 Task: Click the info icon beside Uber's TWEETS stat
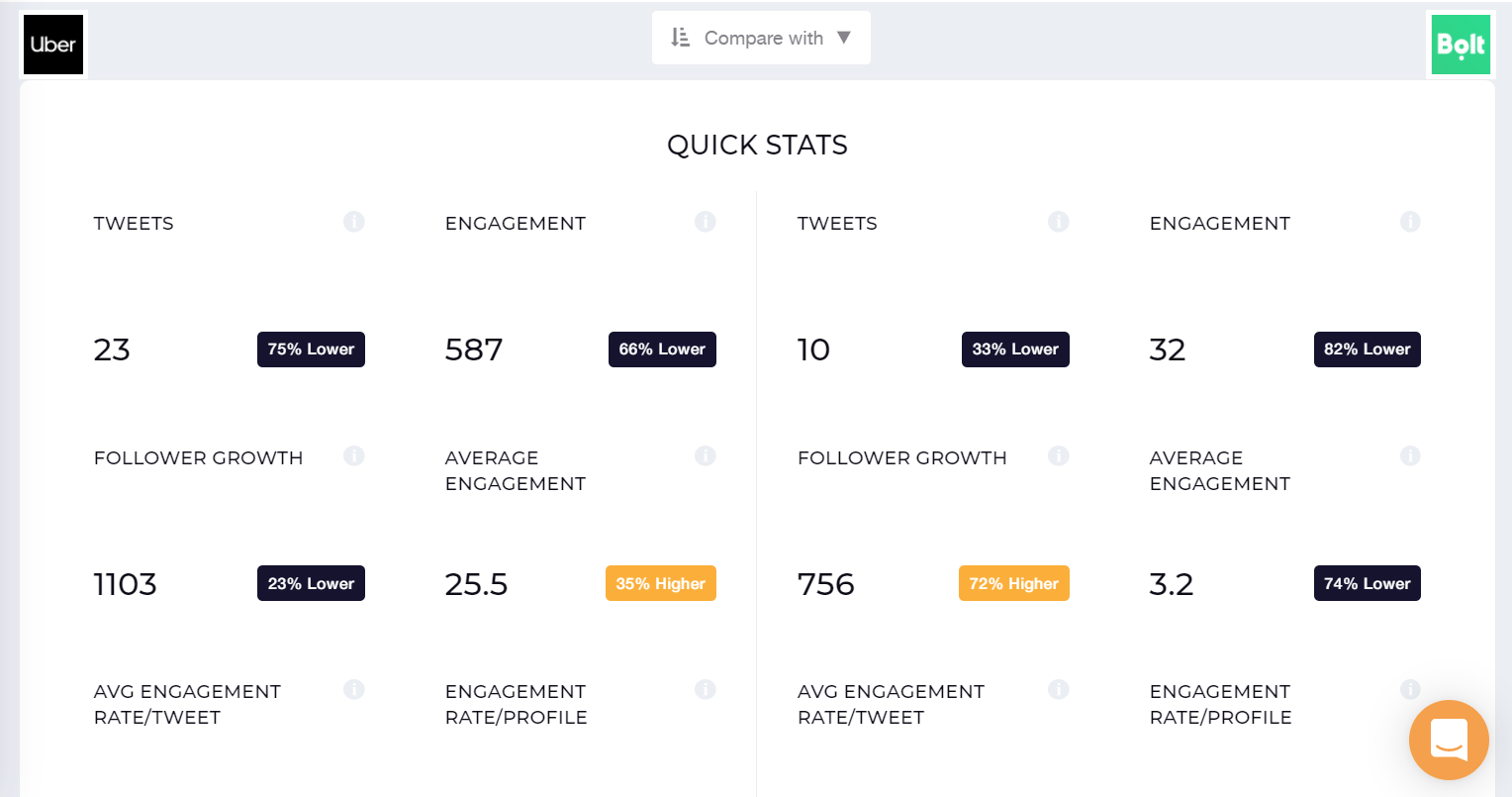(354, 222)
